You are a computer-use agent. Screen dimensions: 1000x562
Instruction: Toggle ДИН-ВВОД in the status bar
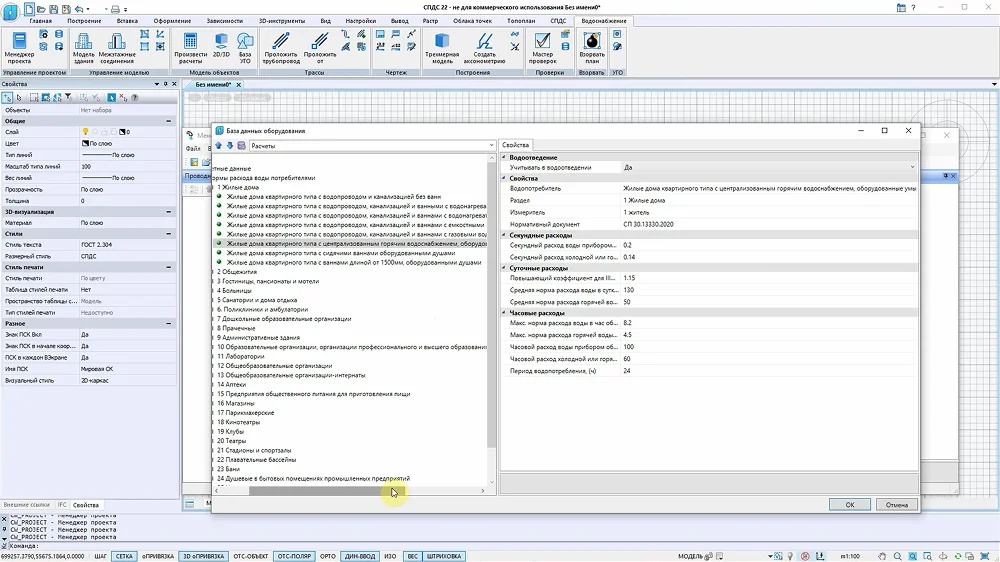pyautogui.click(x=360, y=556)
